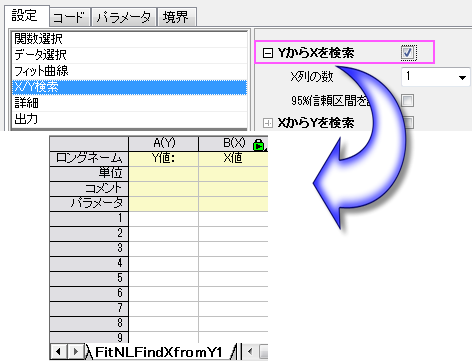Select 詳細 in the settings list
The height and width of the screenshot is (363, 472).
pos(129,103)
